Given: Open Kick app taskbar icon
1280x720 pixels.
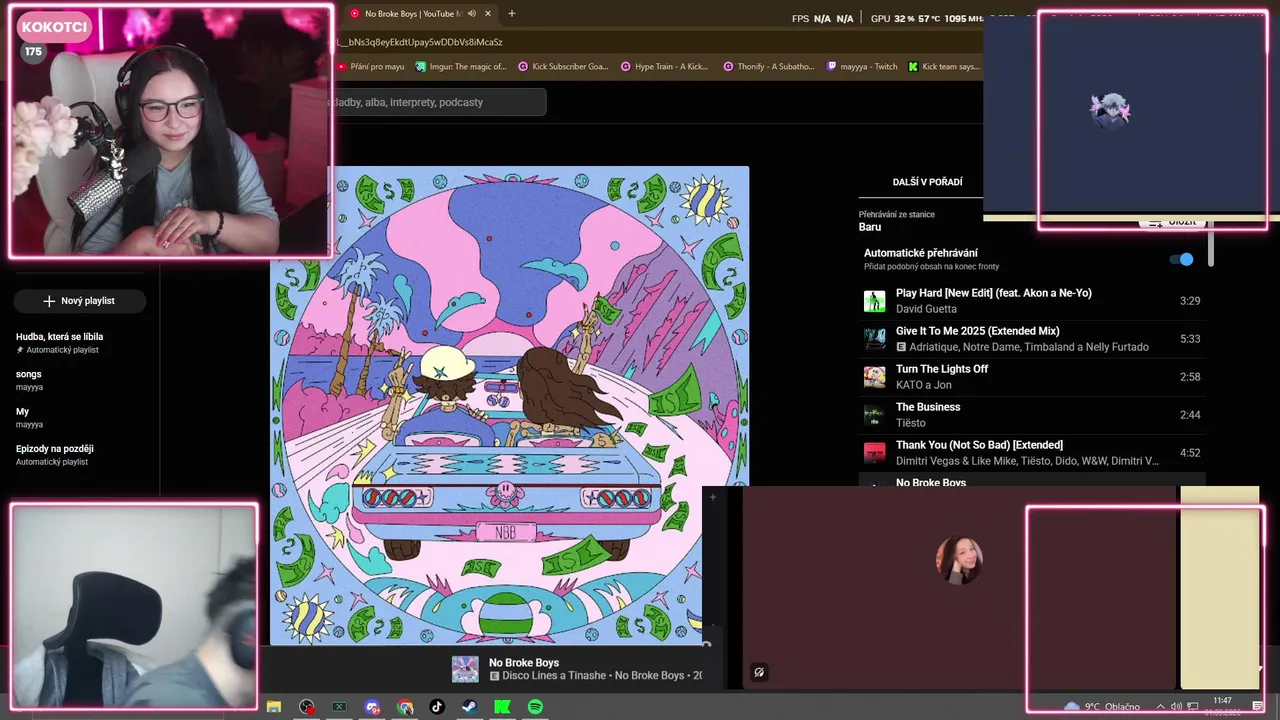Looking at the screenshot, I should 502,707.
